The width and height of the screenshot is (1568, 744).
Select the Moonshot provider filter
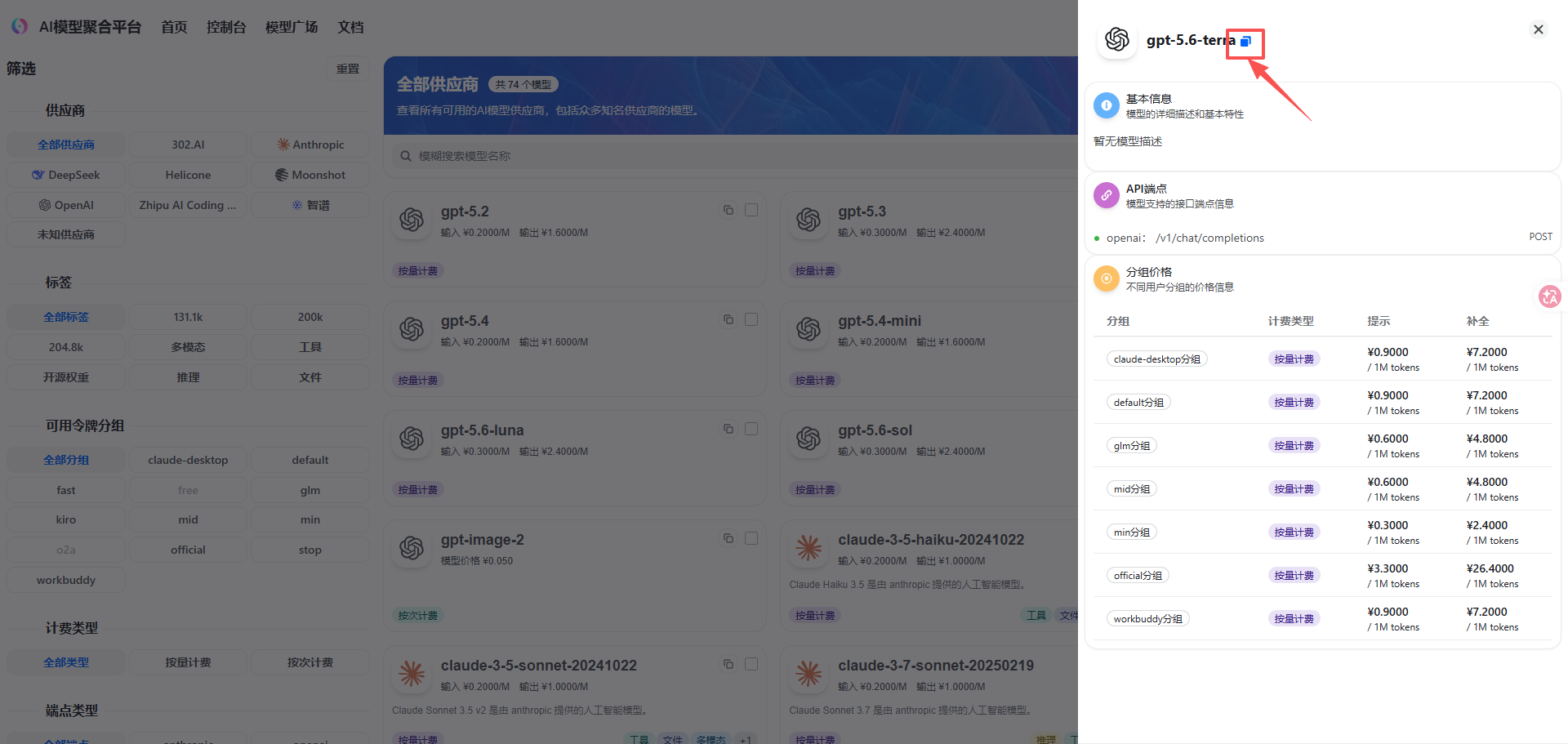310,175
